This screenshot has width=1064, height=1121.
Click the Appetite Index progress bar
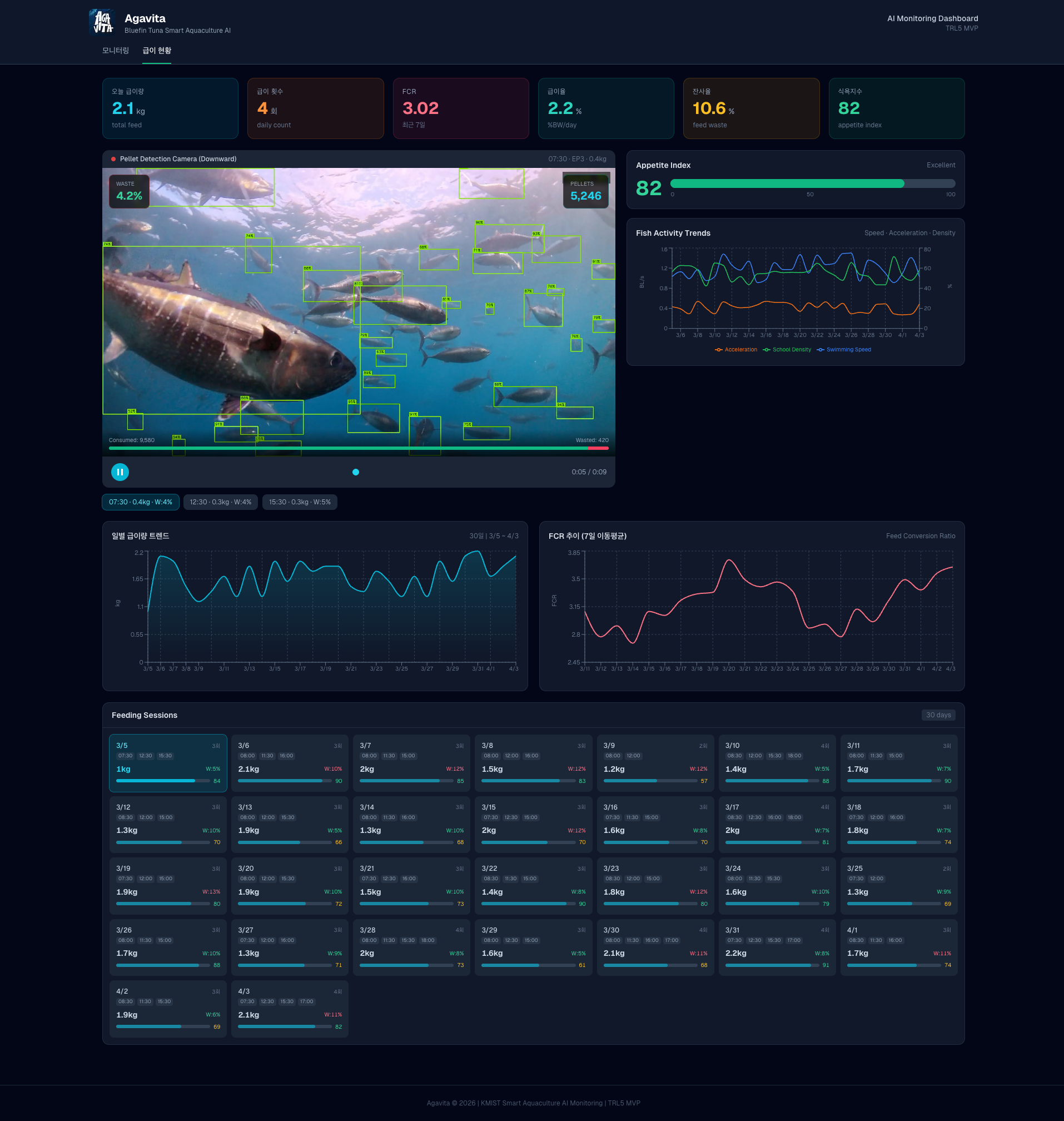pyautogui.click(x=812, y=183)
